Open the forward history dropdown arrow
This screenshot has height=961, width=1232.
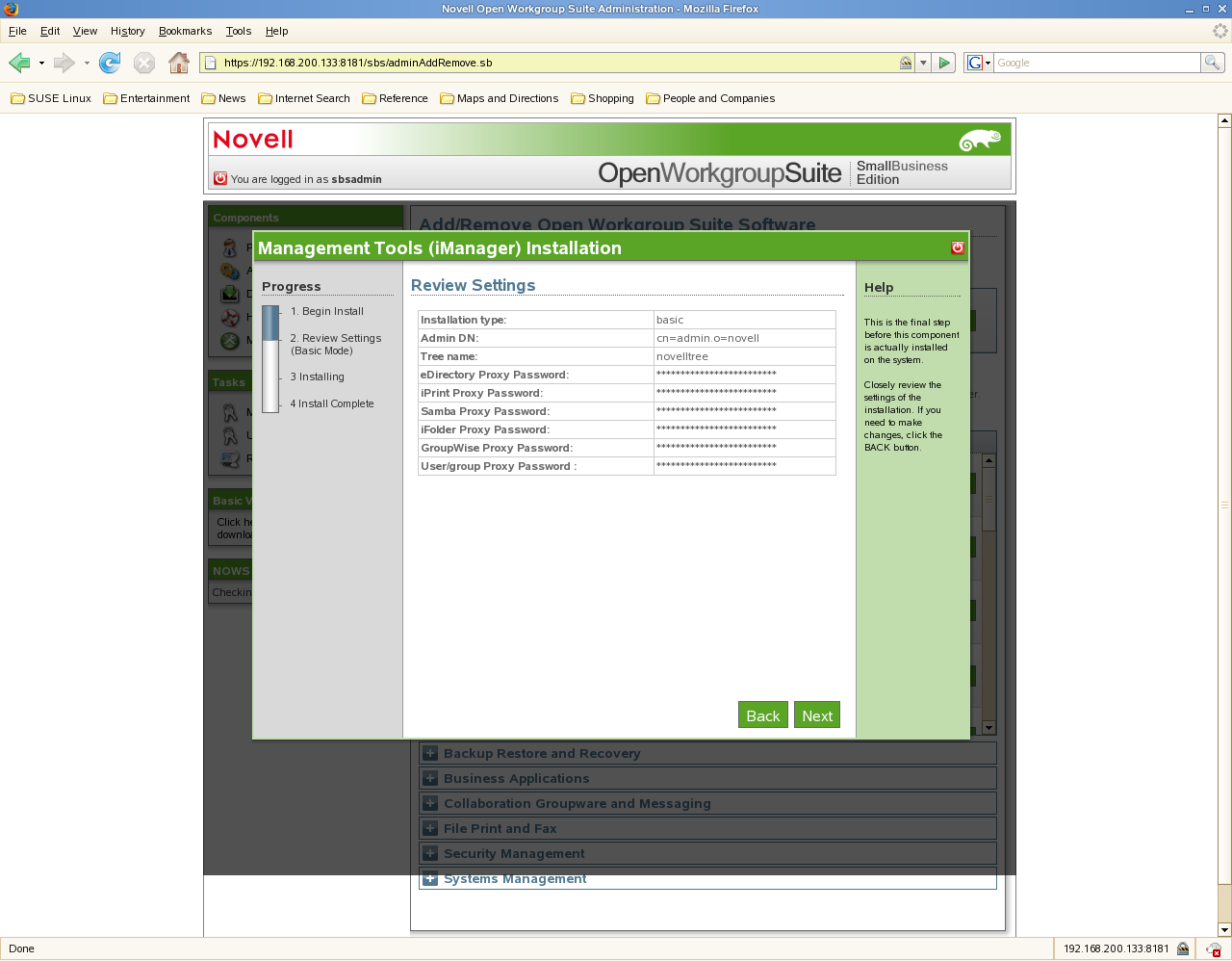pos(87,64)
